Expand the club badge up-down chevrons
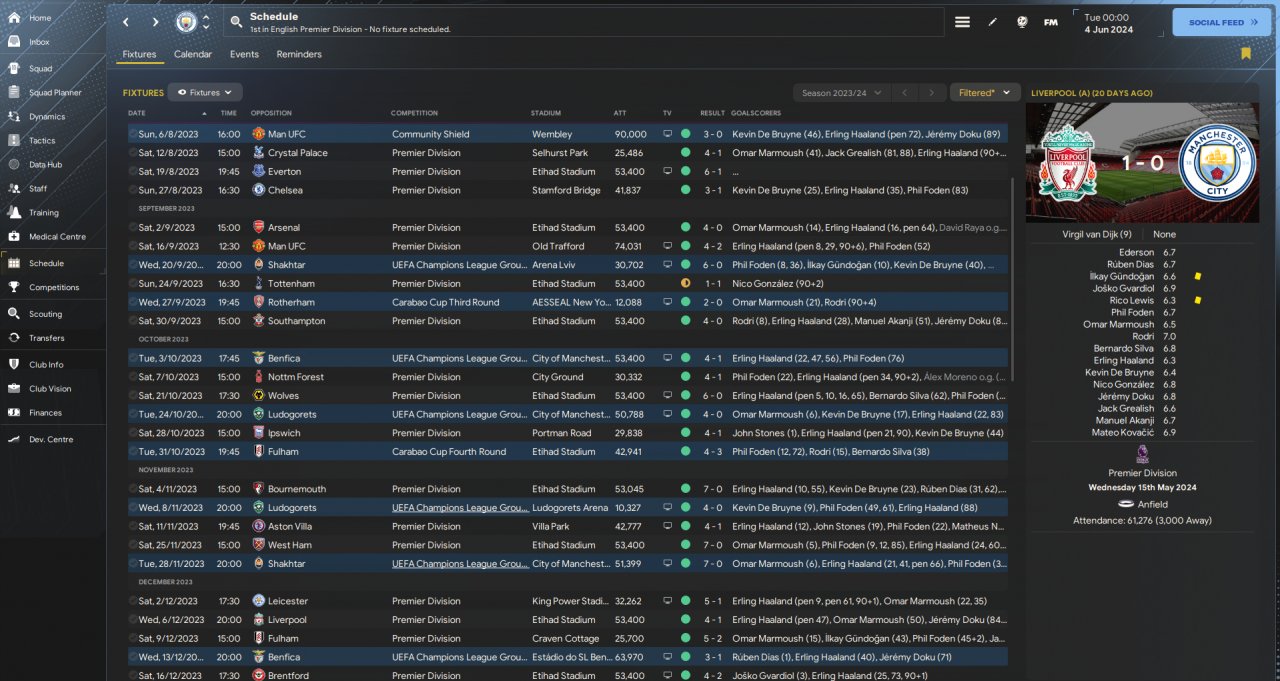 tap(206, 22)
